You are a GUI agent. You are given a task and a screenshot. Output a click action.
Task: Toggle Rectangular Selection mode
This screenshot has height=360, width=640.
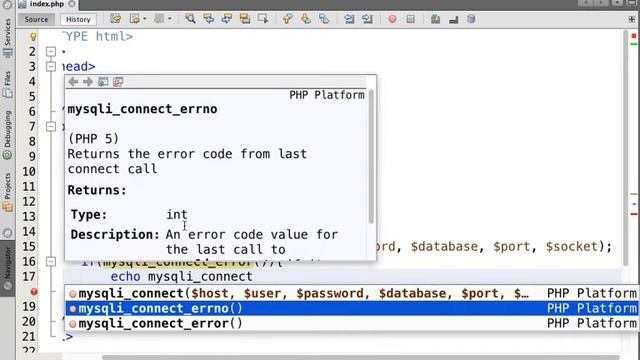tap(263, 19)
